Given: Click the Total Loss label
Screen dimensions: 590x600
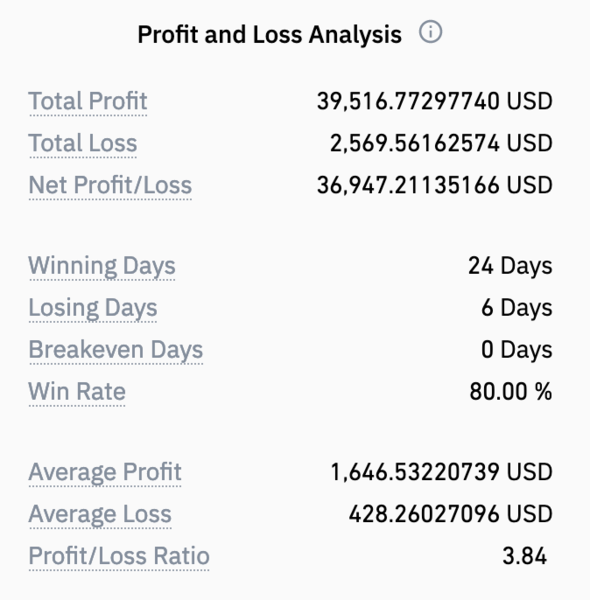Looking at the screenshot, I should coord(83,143).
